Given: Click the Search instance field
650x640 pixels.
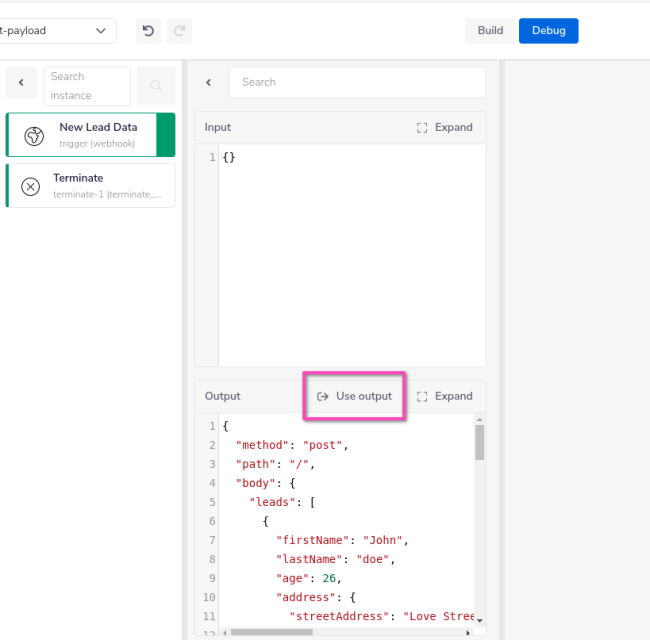Looking at the screenshot, I should tap(87, 86).
